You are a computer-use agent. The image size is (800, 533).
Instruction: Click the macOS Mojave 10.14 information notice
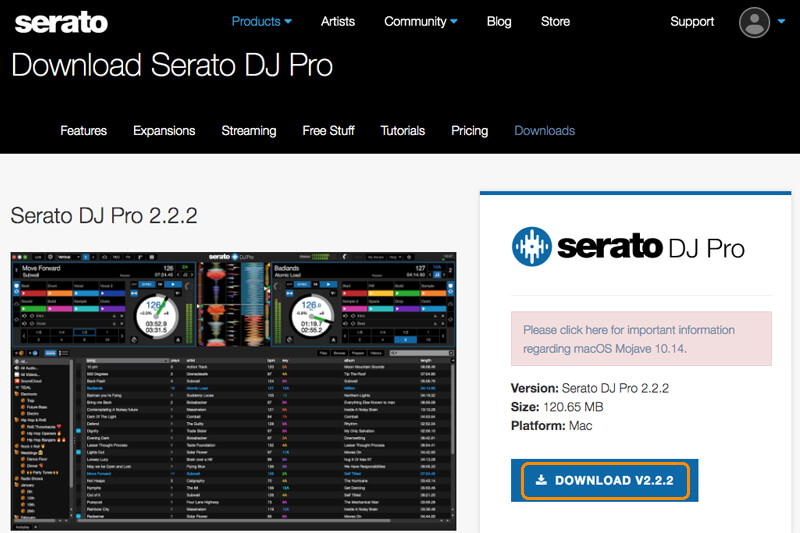(x=641, y=339)
